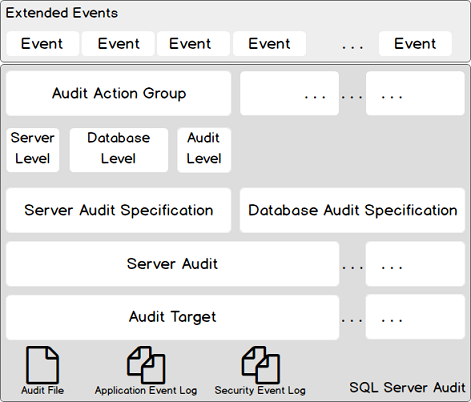Click the SQL Server Audit label
The image size is (471, 402).
click(407, 387)
